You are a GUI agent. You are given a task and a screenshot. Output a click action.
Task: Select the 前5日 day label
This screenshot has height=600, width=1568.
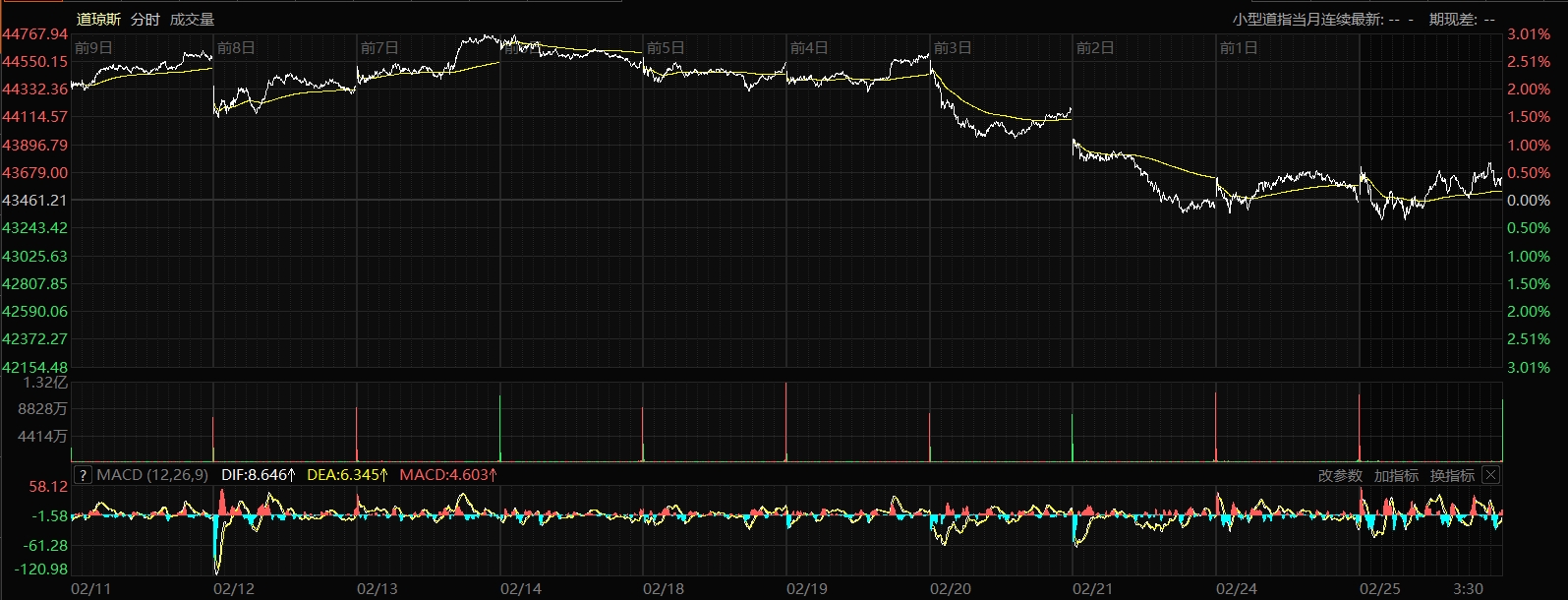click(x=666, y=48)
